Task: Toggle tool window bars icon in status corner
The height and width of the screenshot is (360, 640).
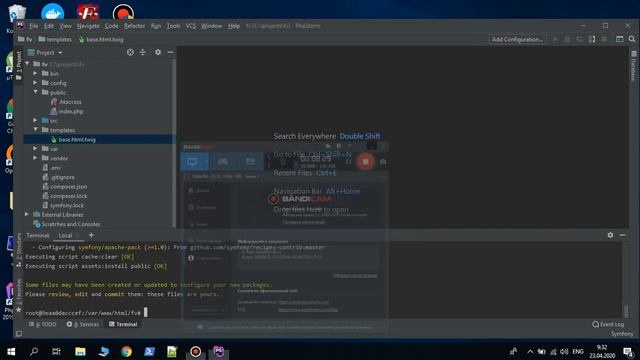Action: pyautogui.click(x=19, y=334)
